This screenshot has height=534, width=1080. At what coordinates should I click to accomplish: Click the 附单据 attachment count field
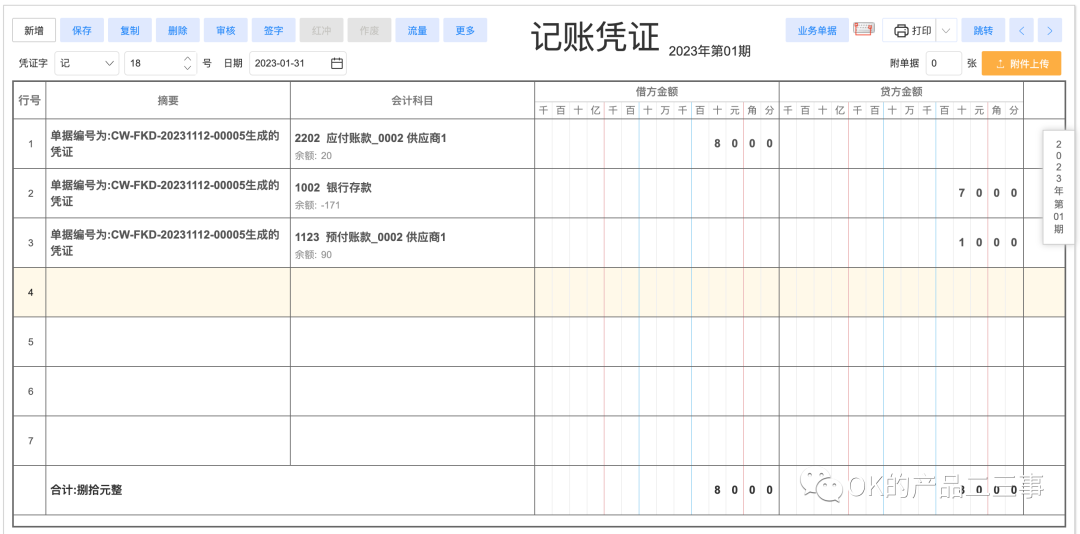coord(944,63)
